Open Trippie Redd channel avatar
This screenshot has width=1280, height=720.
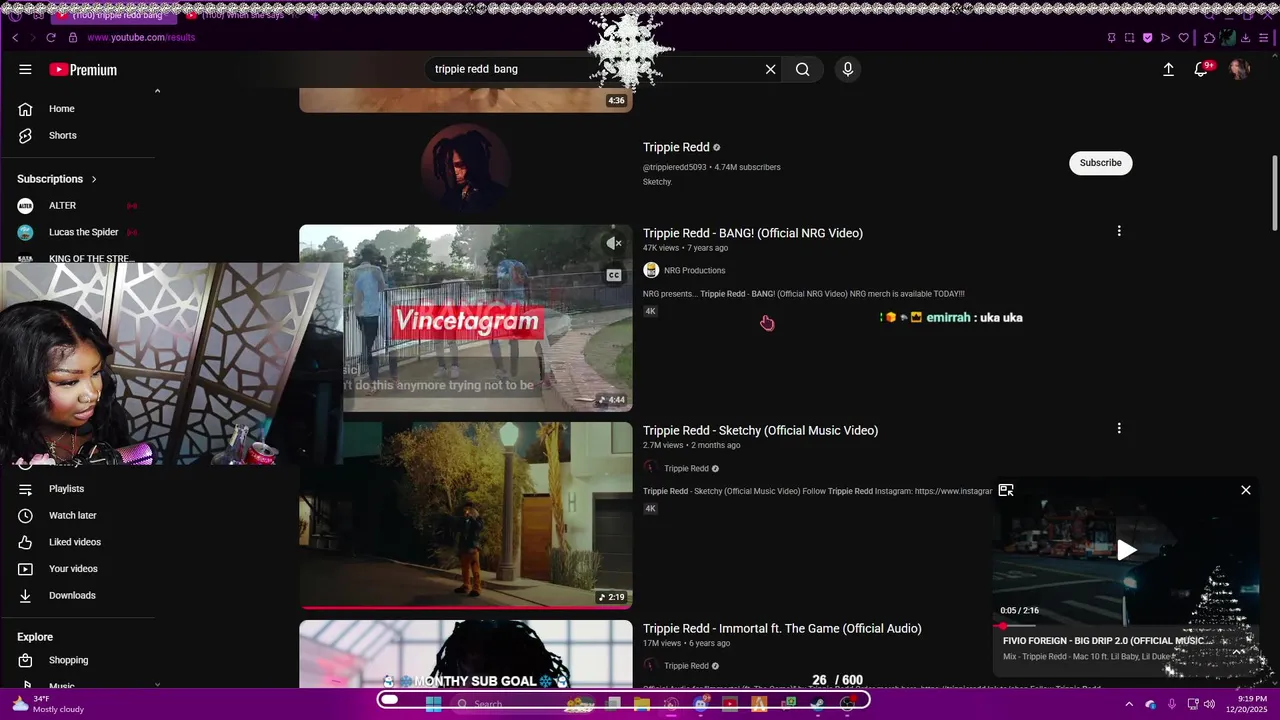click(465, 168)
